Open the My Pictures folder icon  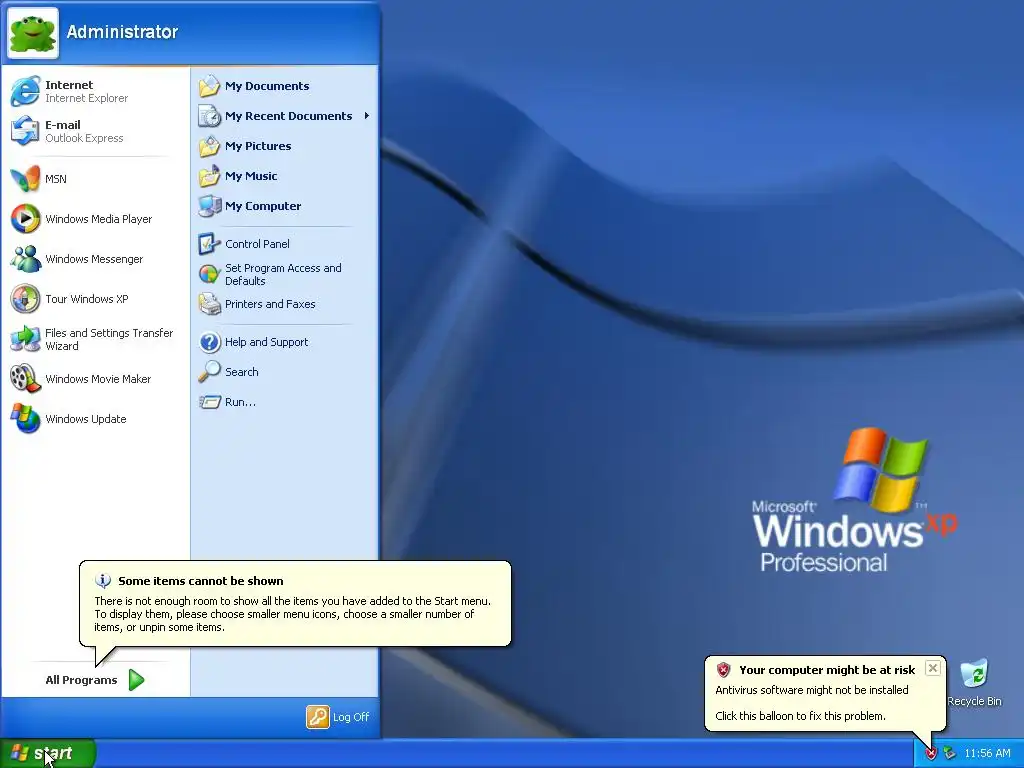click(209, 146)
